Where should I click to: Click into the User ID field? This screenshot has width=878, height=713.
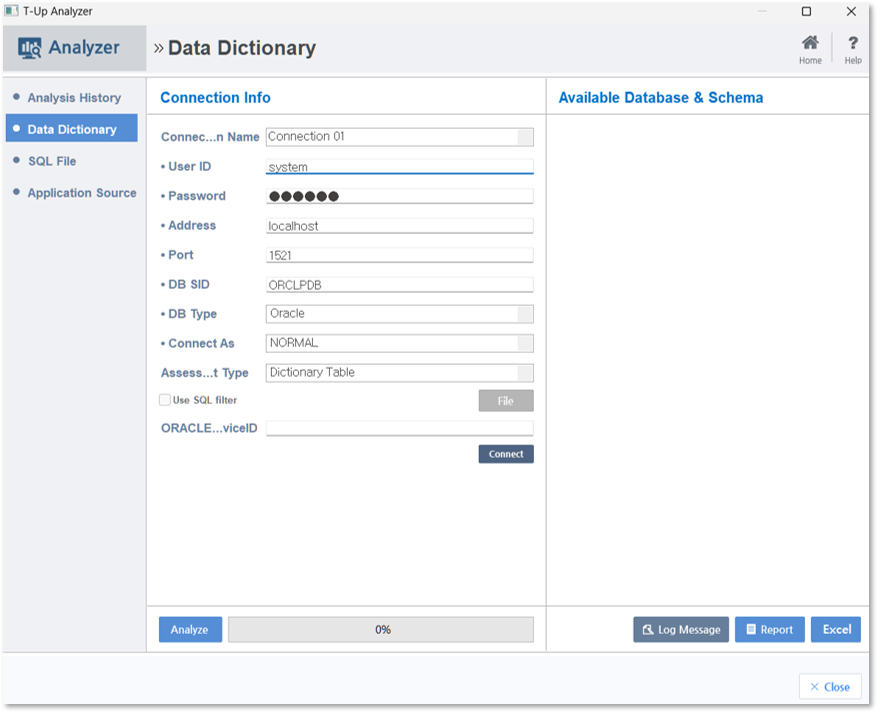399,167
